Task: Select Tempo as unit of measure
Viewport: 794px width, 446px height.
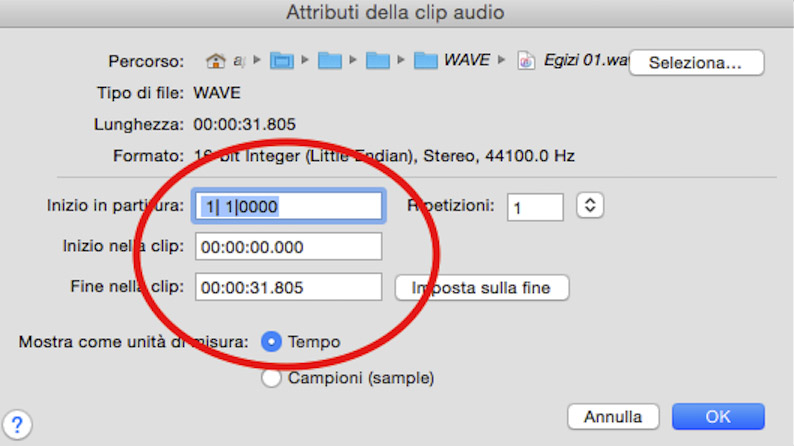Action: click(x=271, y=342)
